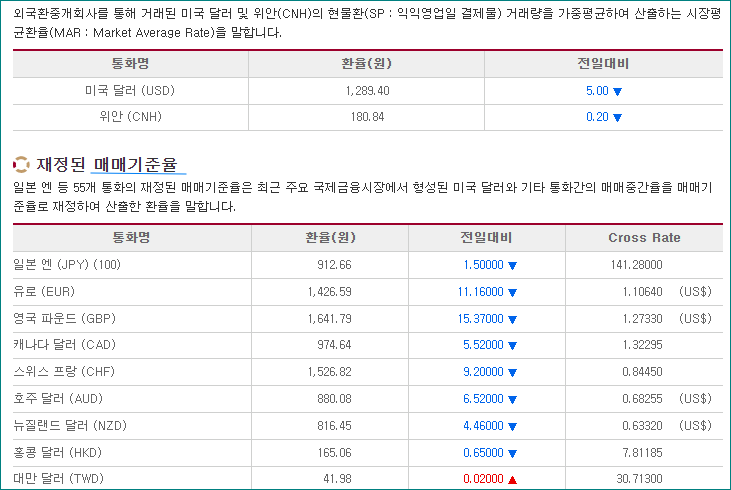731x490 pixels.
Task: Click the JPY cross rate 141.28000
Action: pyautogui.click(x=636, y=265)
